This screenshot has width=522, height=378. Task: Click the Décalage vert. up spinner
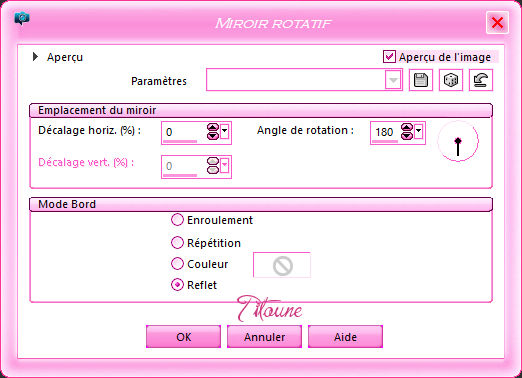click(213, 162)
